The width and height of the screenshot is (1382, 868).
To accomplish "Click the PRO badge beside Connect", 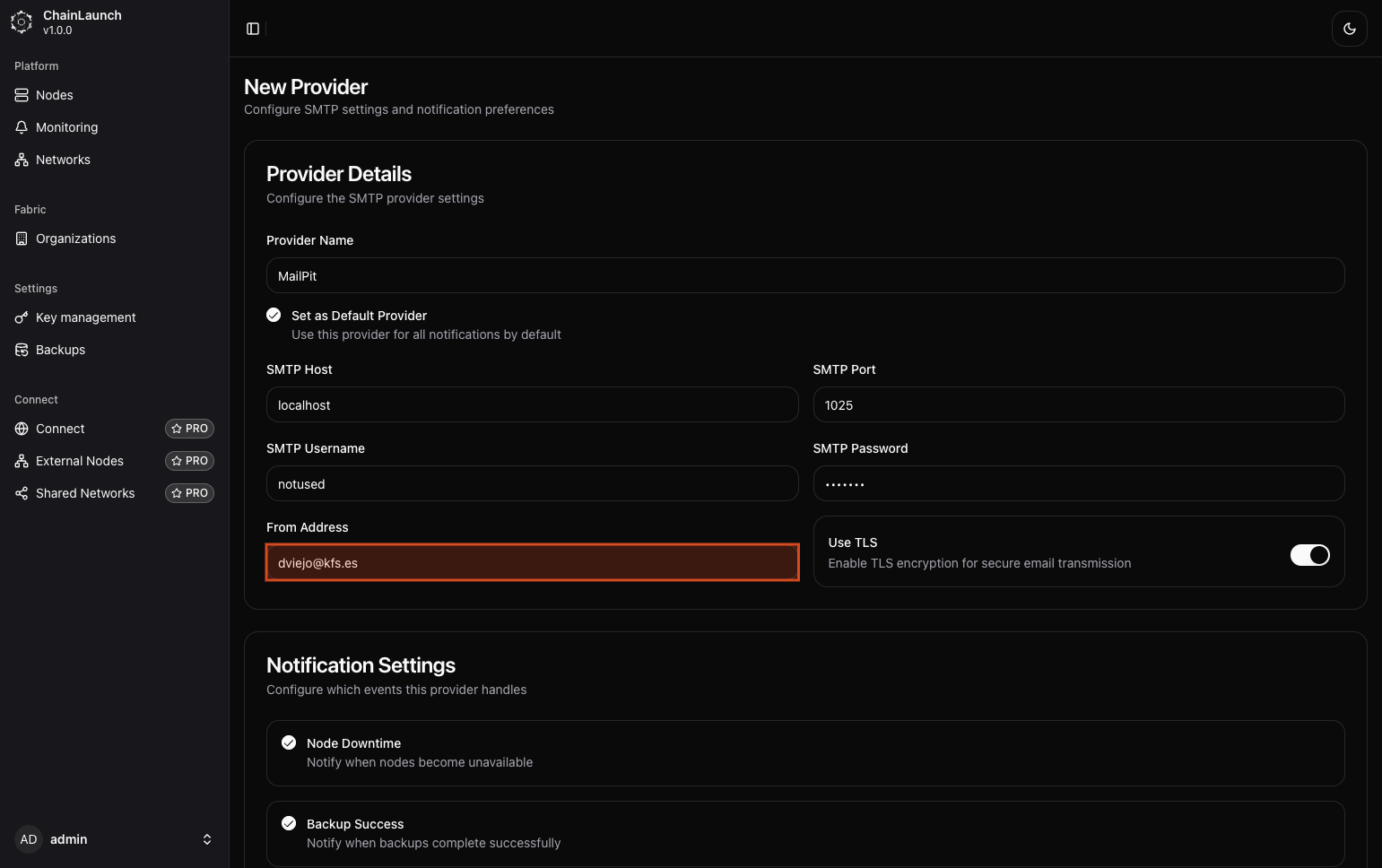I will coord(189,429).
